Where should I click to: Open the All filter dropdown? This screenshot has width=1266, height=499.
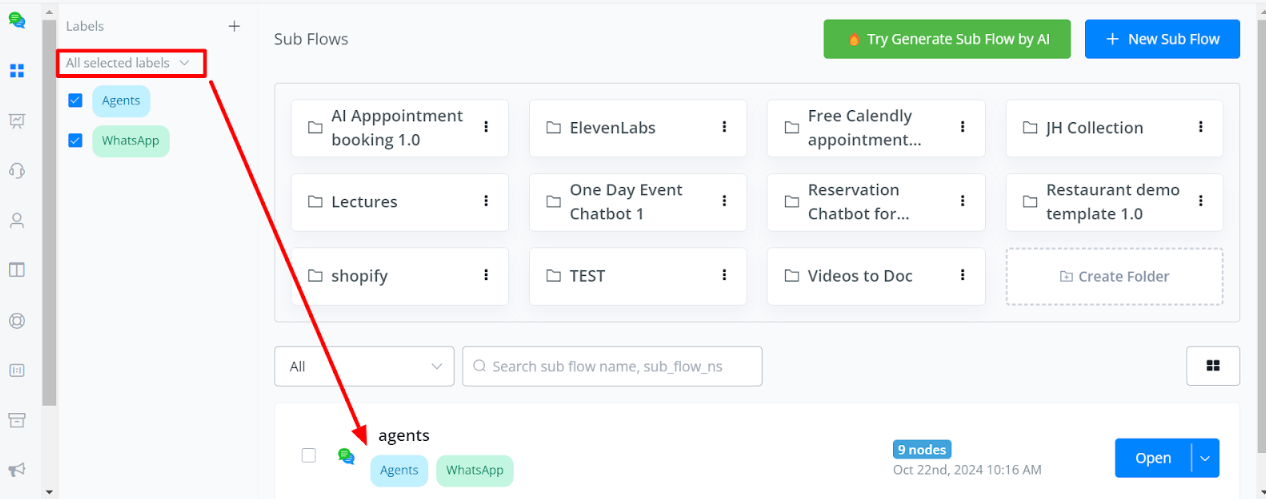tap(364, 366)
